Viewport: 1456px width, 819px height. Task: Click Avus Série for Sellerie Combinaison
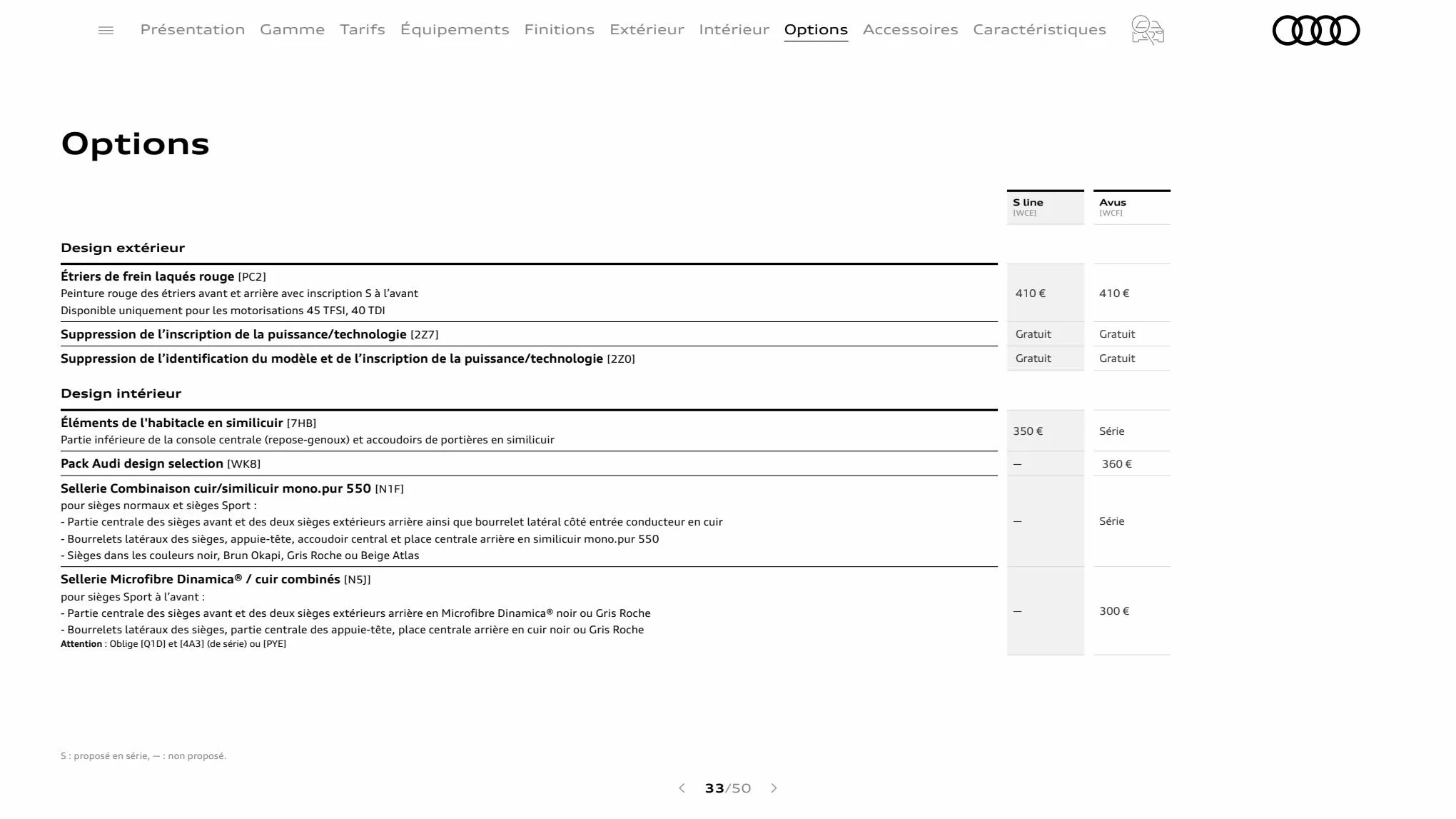click(1112, 521)
